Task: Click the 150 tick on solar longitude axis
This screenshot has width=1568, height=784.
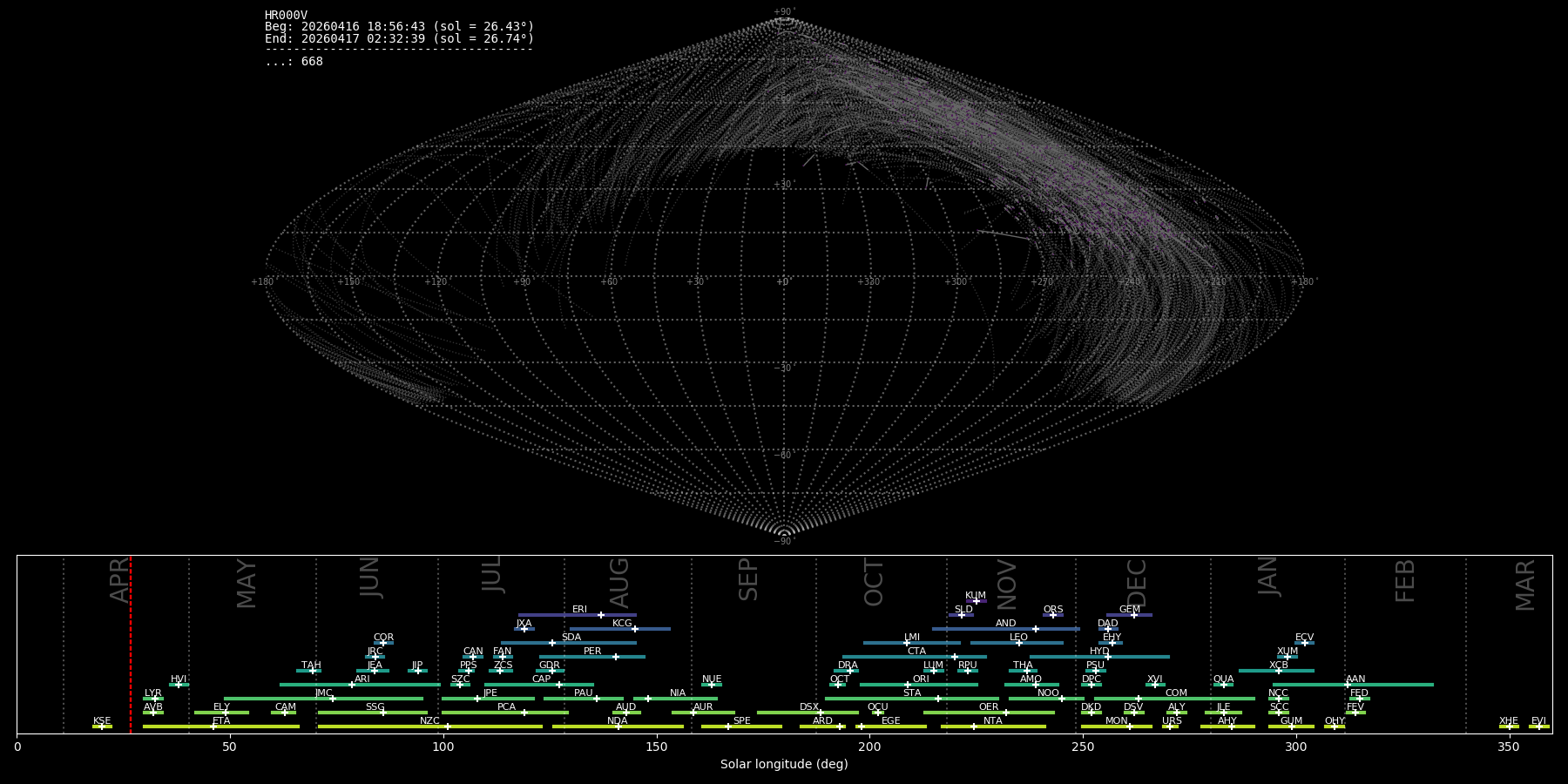Action: click(x=657, y=747)
